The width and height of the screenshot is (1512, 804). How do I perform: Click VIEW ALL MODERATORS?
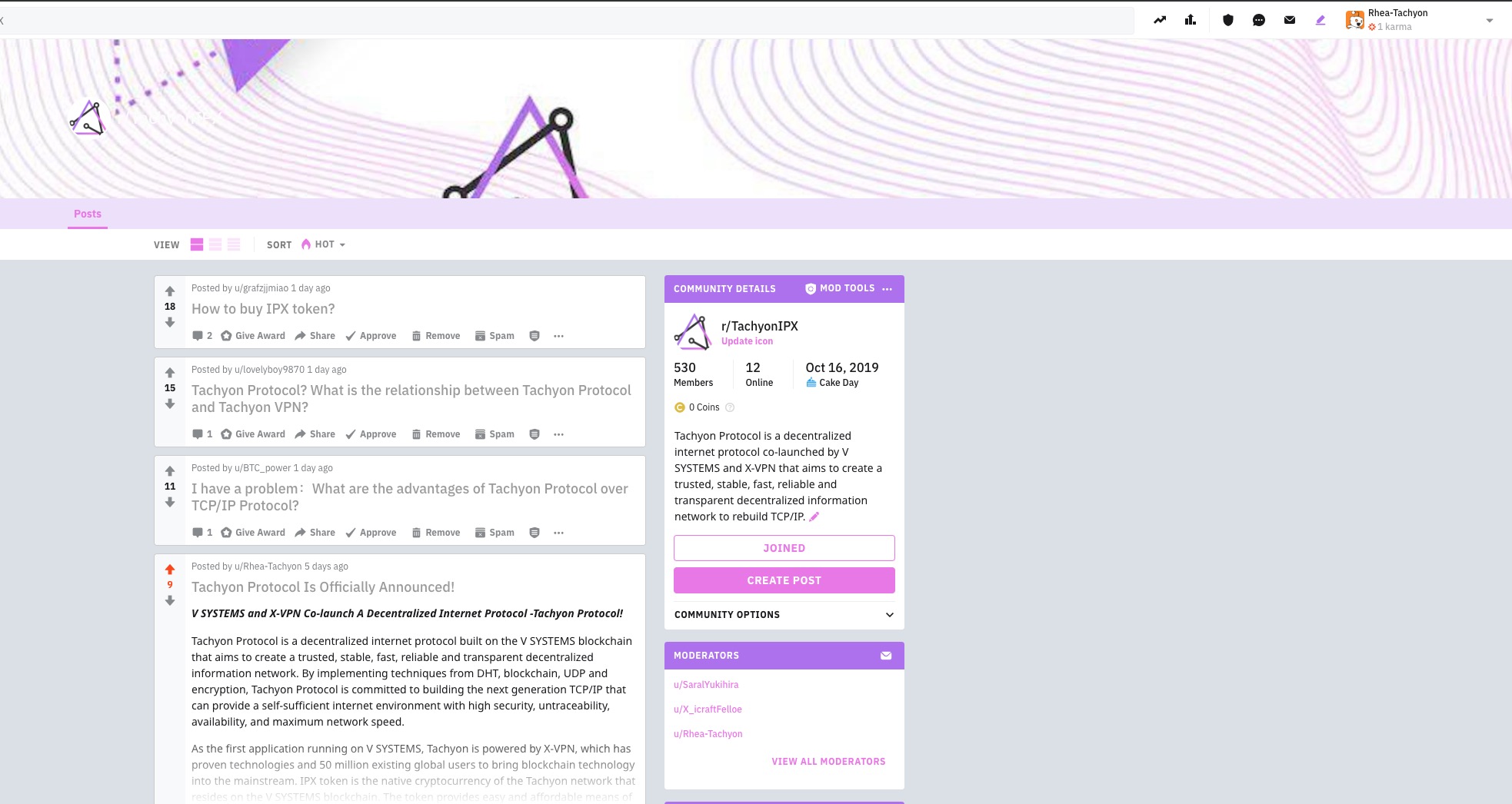828,762
